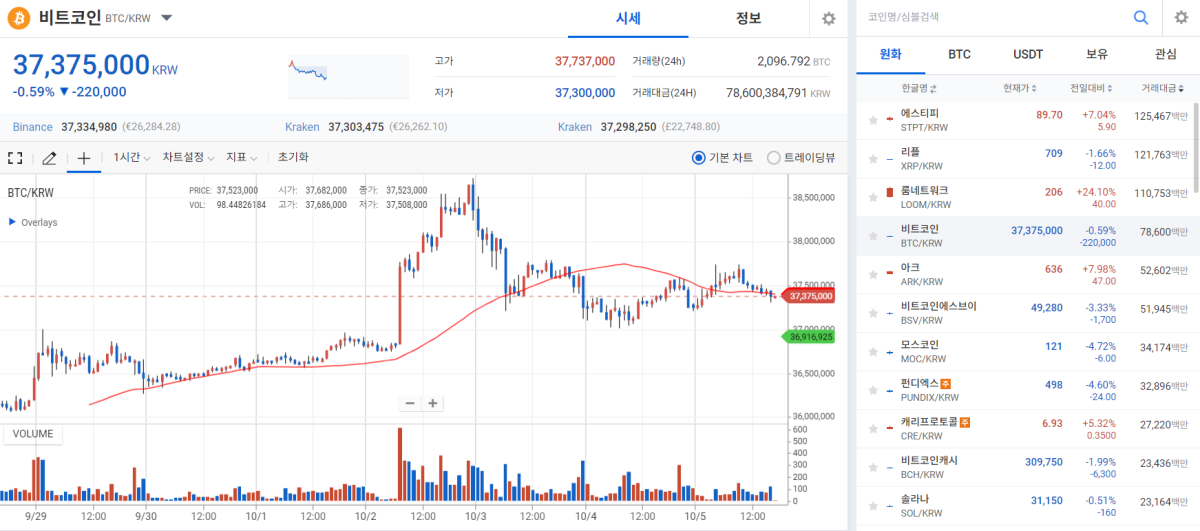1200x531 pixels.
Task: Open 1시간 timeframe dropdown
Action: (131, 157)
